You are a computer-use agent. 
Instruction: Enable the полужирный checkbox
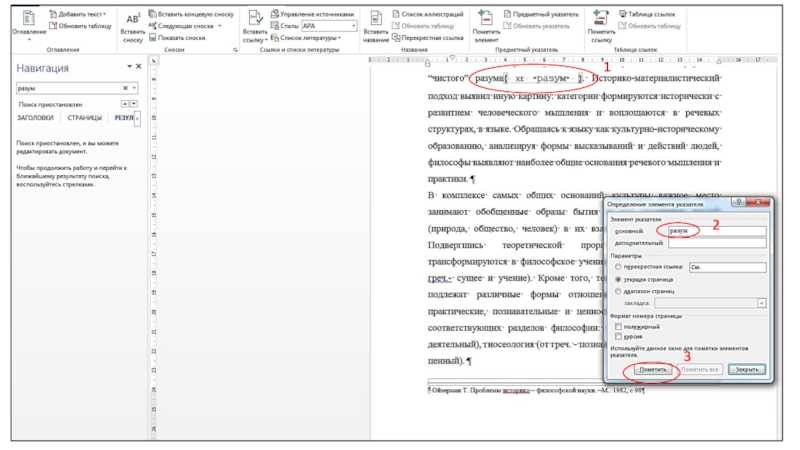pos(616,326)
